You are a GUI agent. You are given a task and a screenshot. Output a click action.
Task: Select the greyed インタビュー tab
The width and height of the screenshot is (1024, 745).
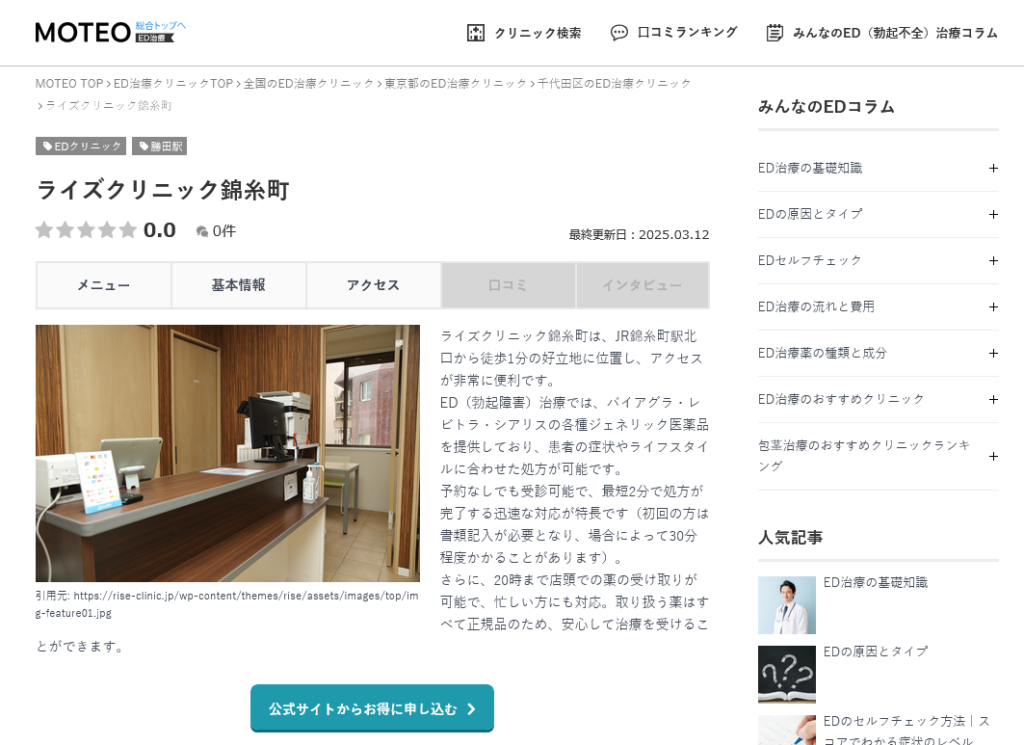(x=642, y=285)
